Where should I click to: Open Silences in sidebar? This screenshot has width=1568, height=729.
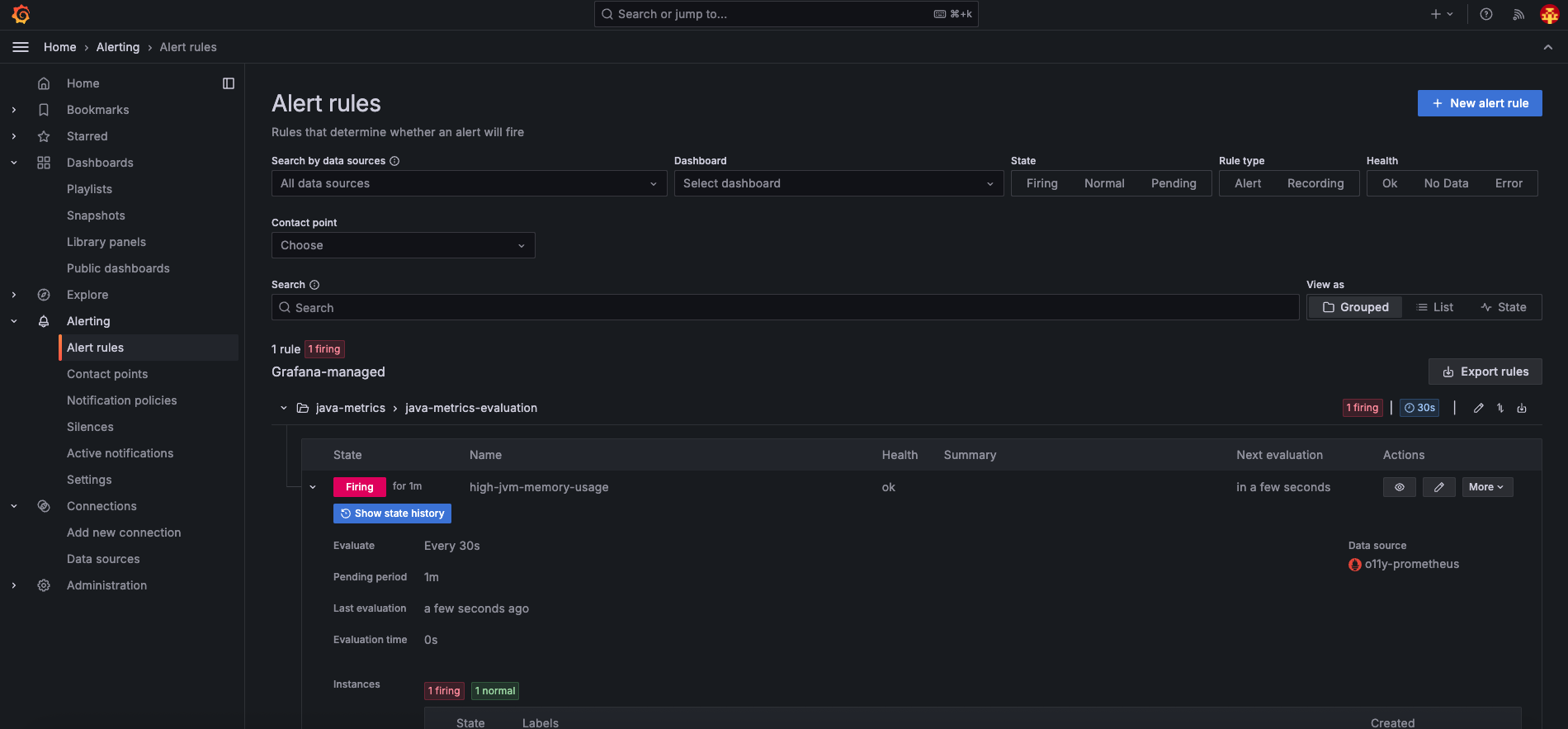(x=90, y=427)
